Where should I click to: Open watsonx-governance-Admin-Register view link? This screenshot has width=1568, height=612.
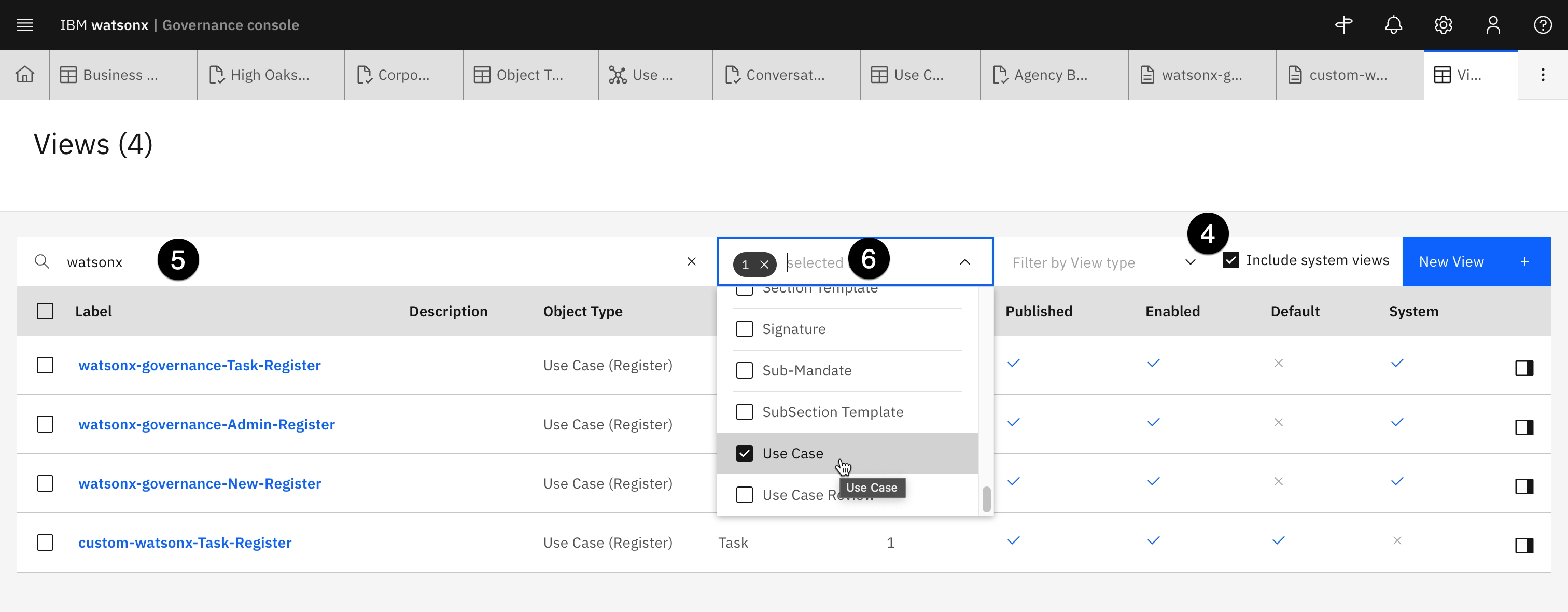pos(206,424)
